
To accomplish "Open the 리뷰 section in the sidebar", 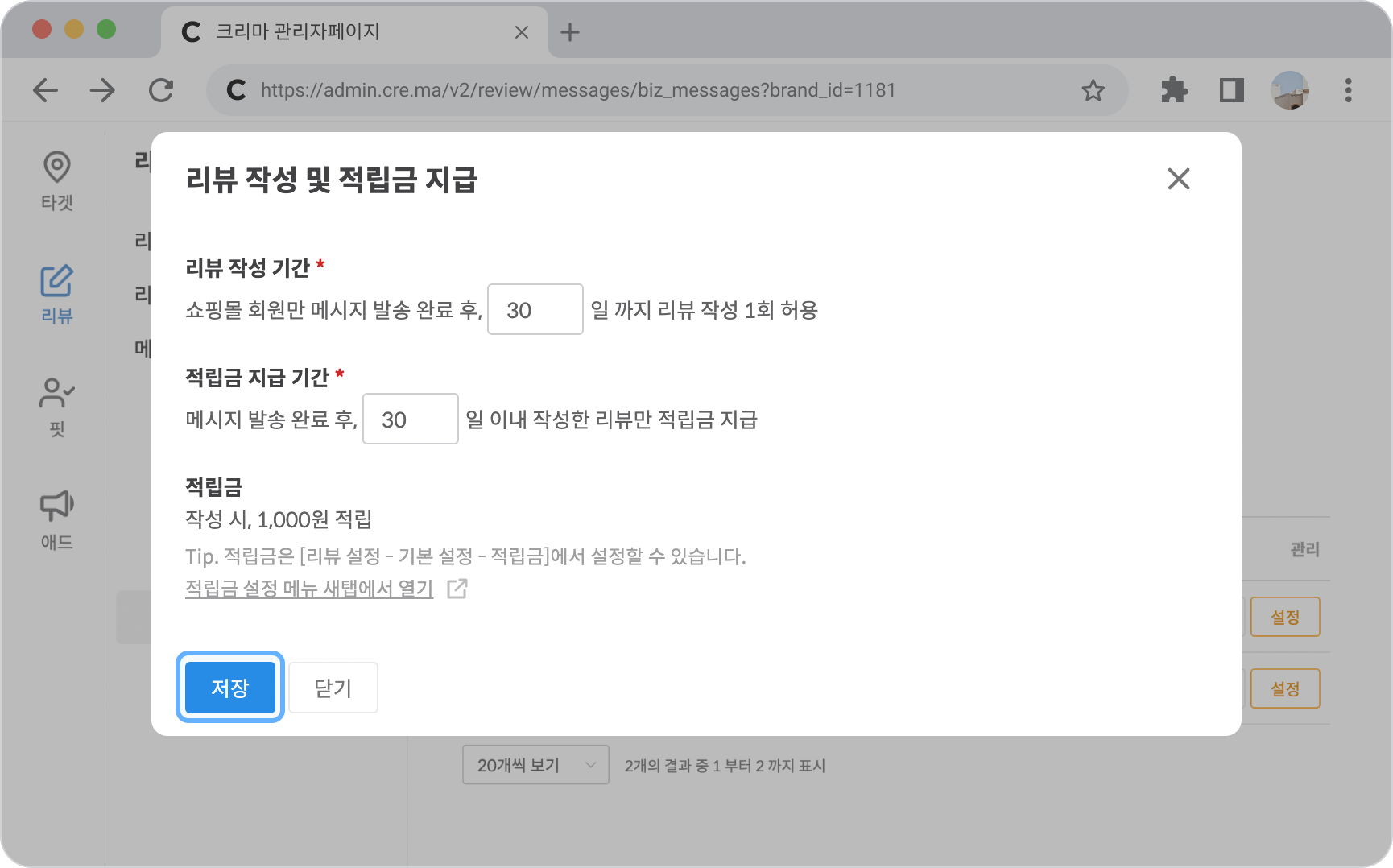I will (56, 294).
